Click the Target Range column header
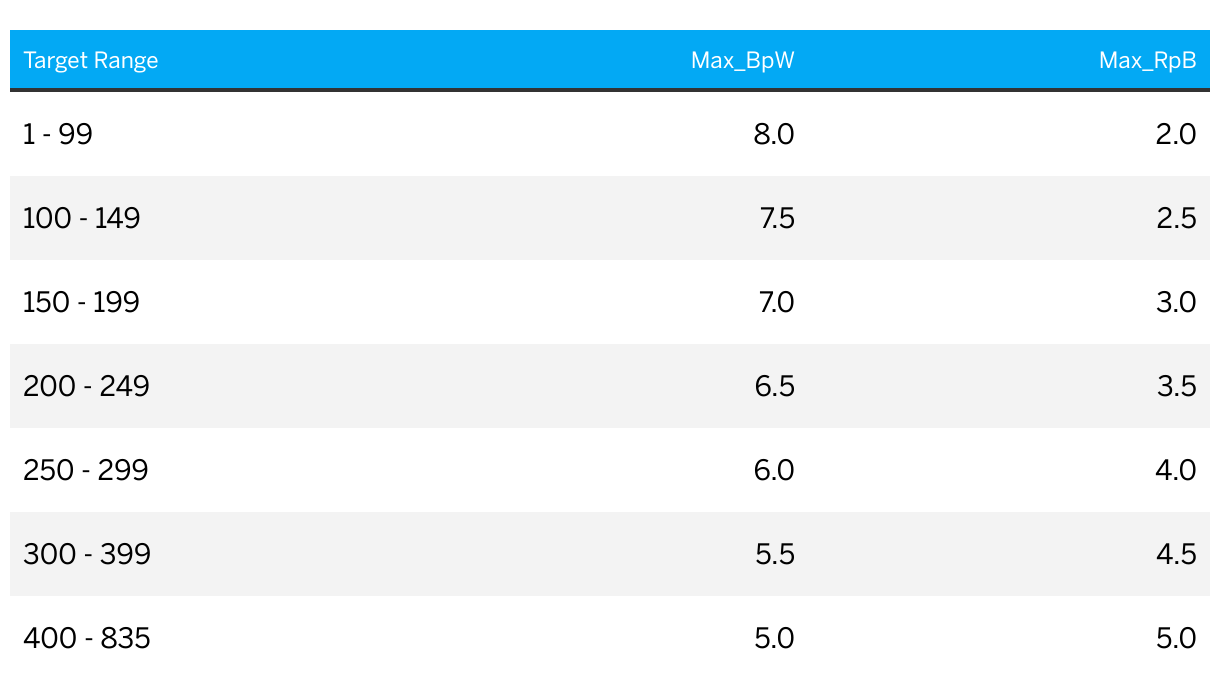The width and height of the screenshot is (1220, 690). pyautogui.click(x=91, y=60)
